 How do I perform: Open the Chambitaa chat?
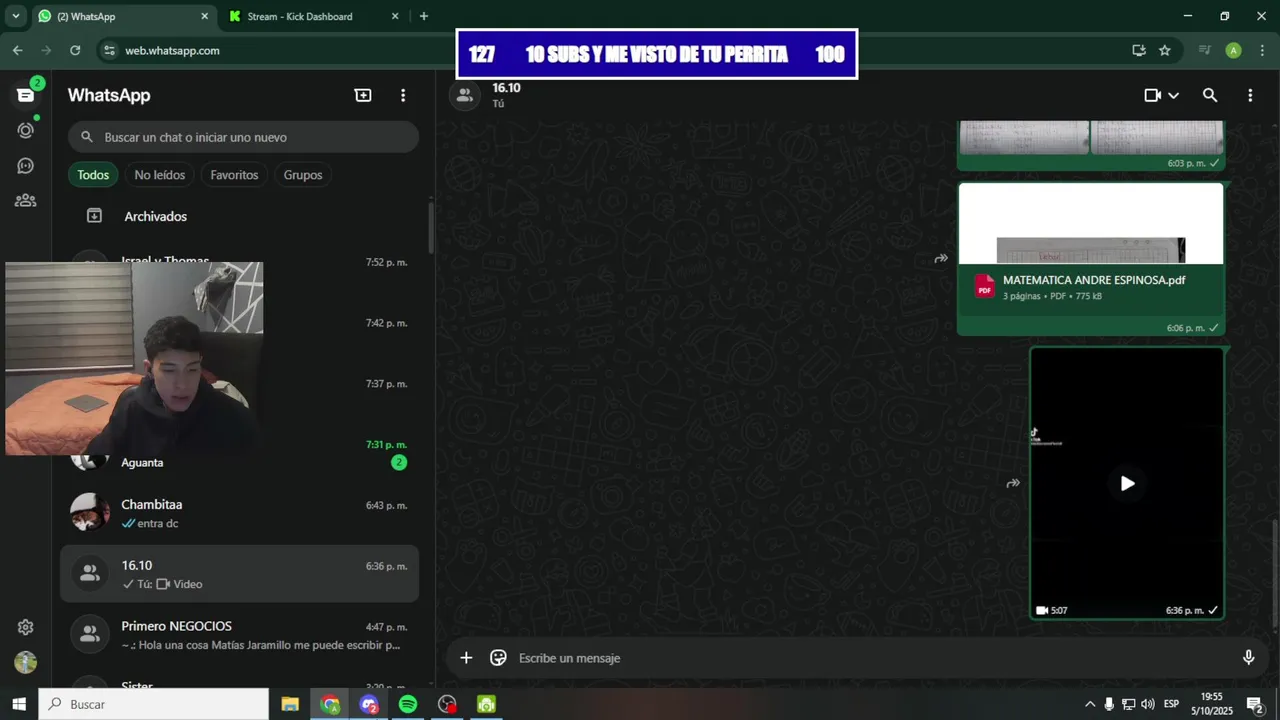(x=240, y=513)
